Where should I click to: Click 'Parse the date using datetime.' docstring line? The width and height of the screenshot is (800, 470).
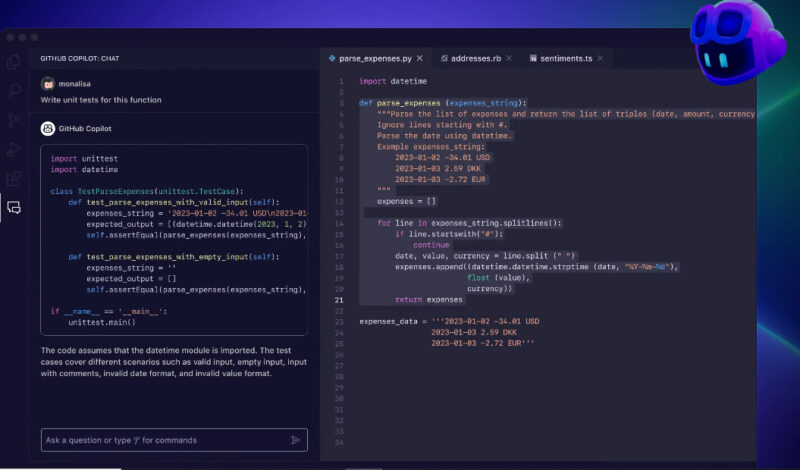coord(444,136)
